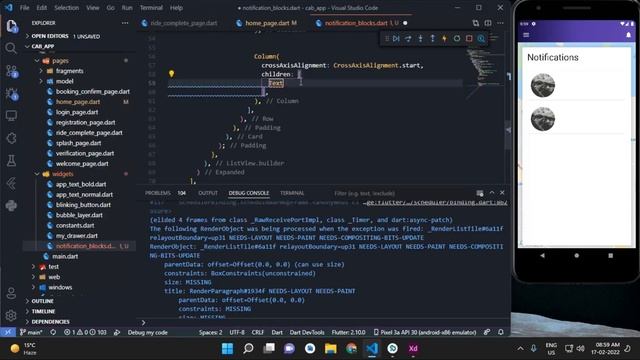The image size is (640, 360).
Task: Expand the fragments folder
Action: click(69, 71)
